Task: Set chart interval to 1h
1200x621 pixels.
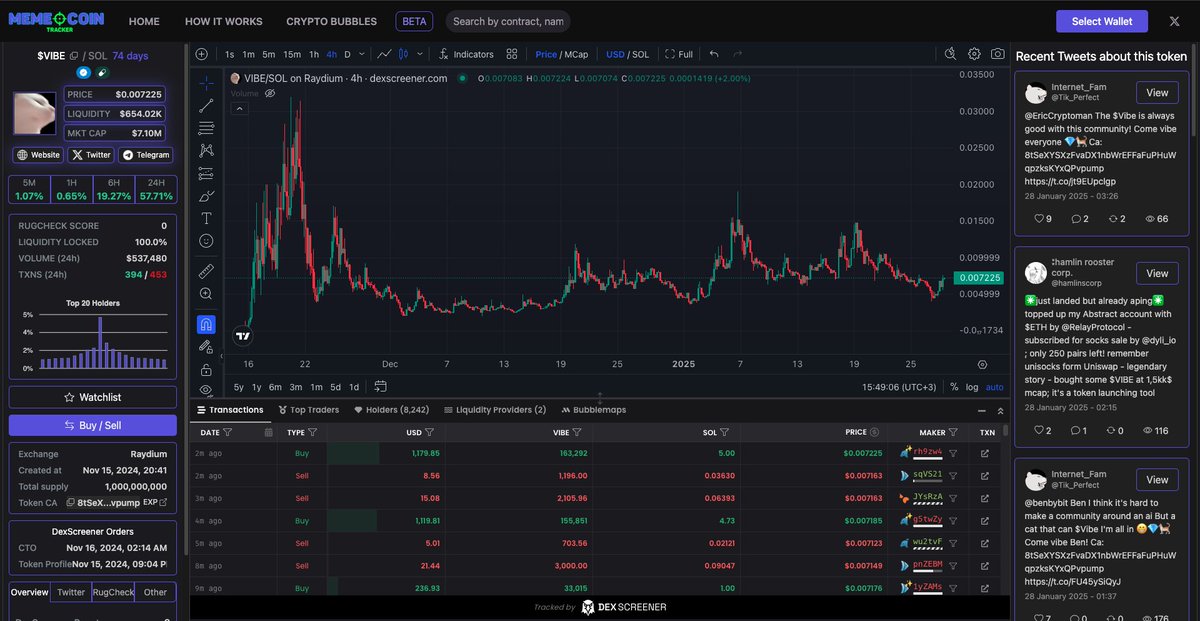Action: click(x=314, y=54)
